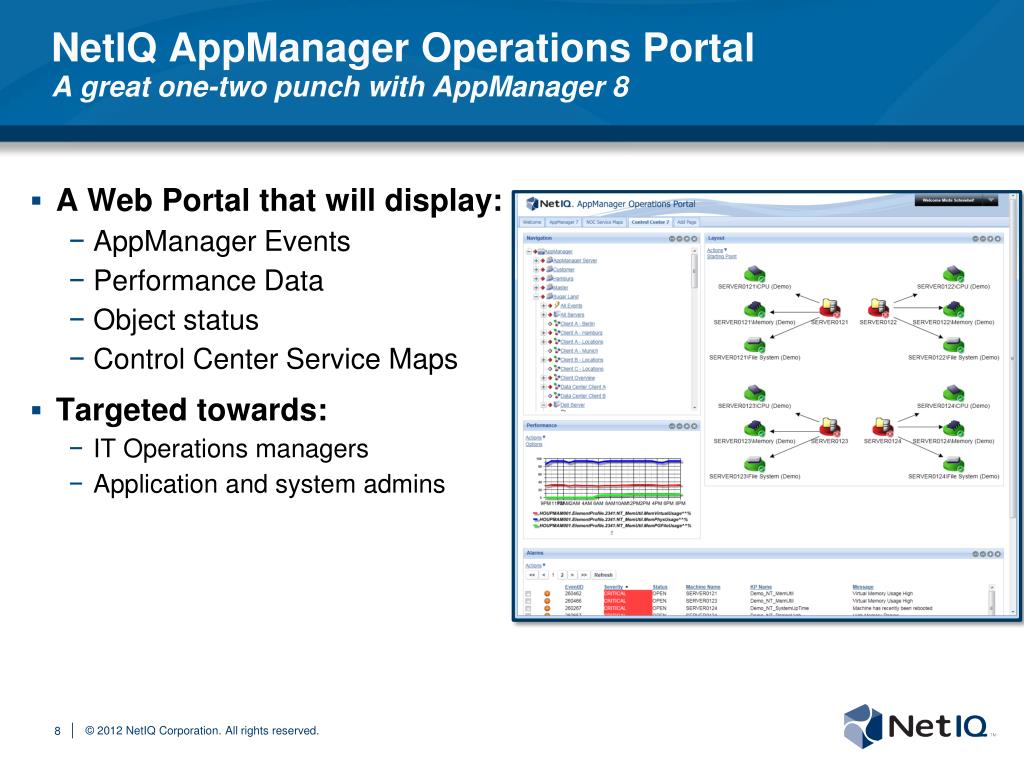The image size is (1024, 768).
Task: Sort alarms by the Severity column header
Action: [x=614, y=587]
